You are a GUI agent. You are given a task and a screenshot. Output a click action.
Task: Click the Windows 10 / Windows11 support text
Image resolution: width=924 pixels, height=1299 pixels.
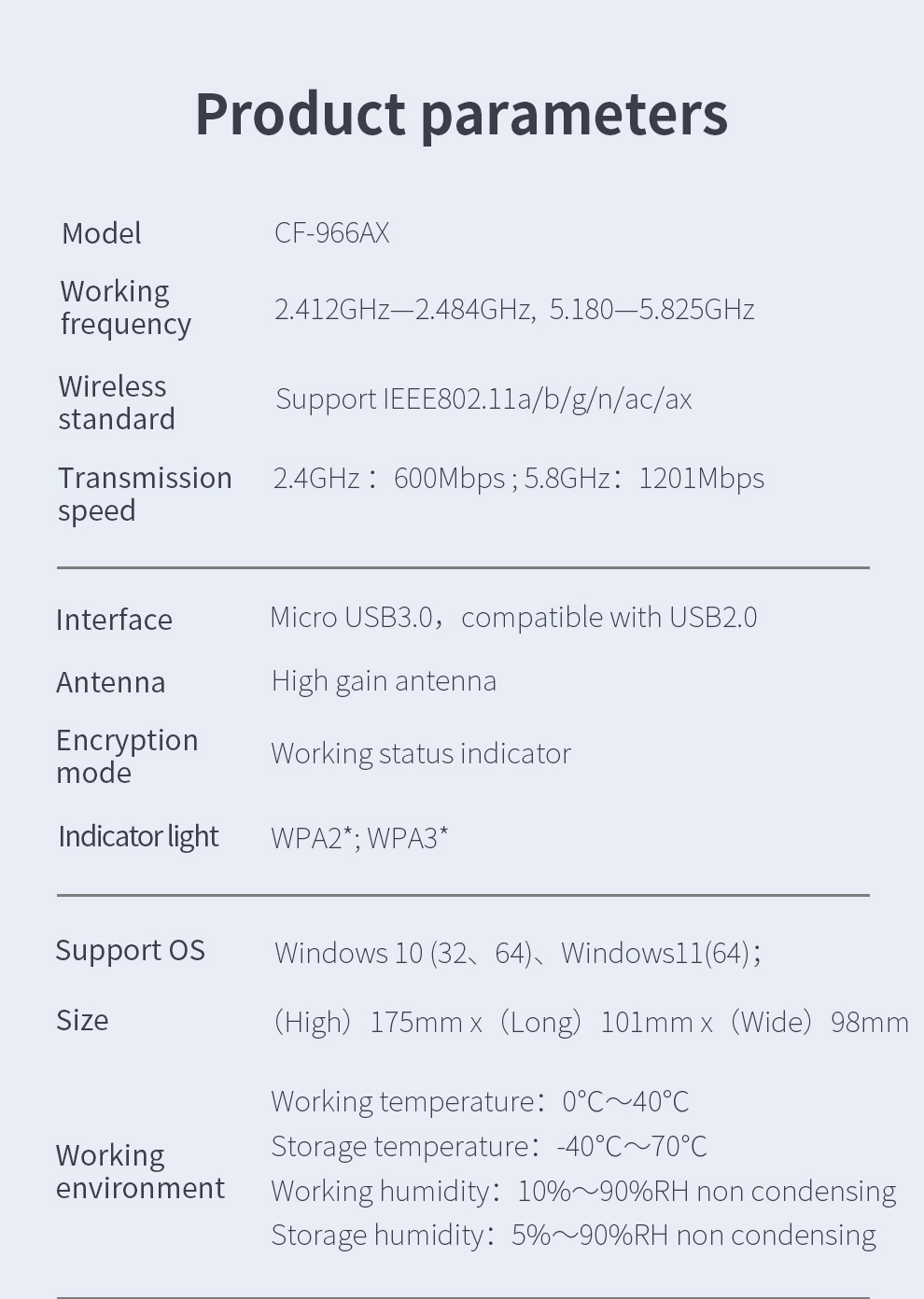[518, 953]
